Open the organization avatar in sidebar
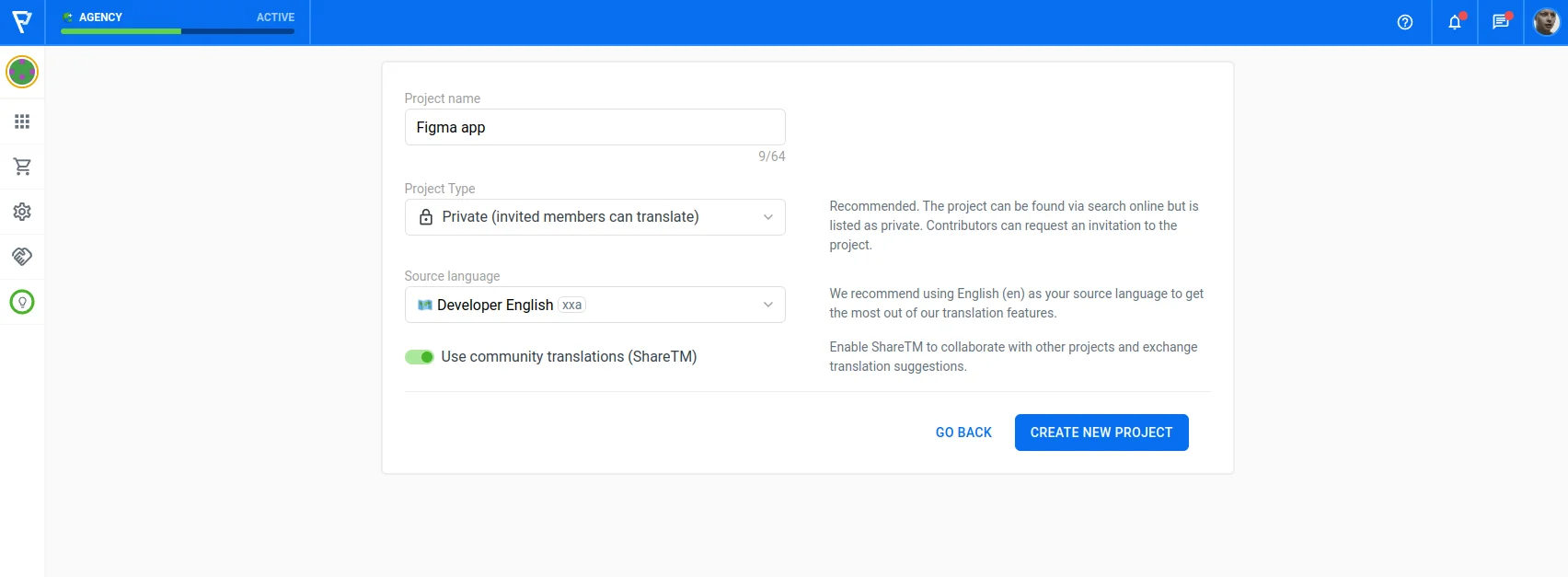The width and height of the screenshot is (1568, 577). point(22,72)
